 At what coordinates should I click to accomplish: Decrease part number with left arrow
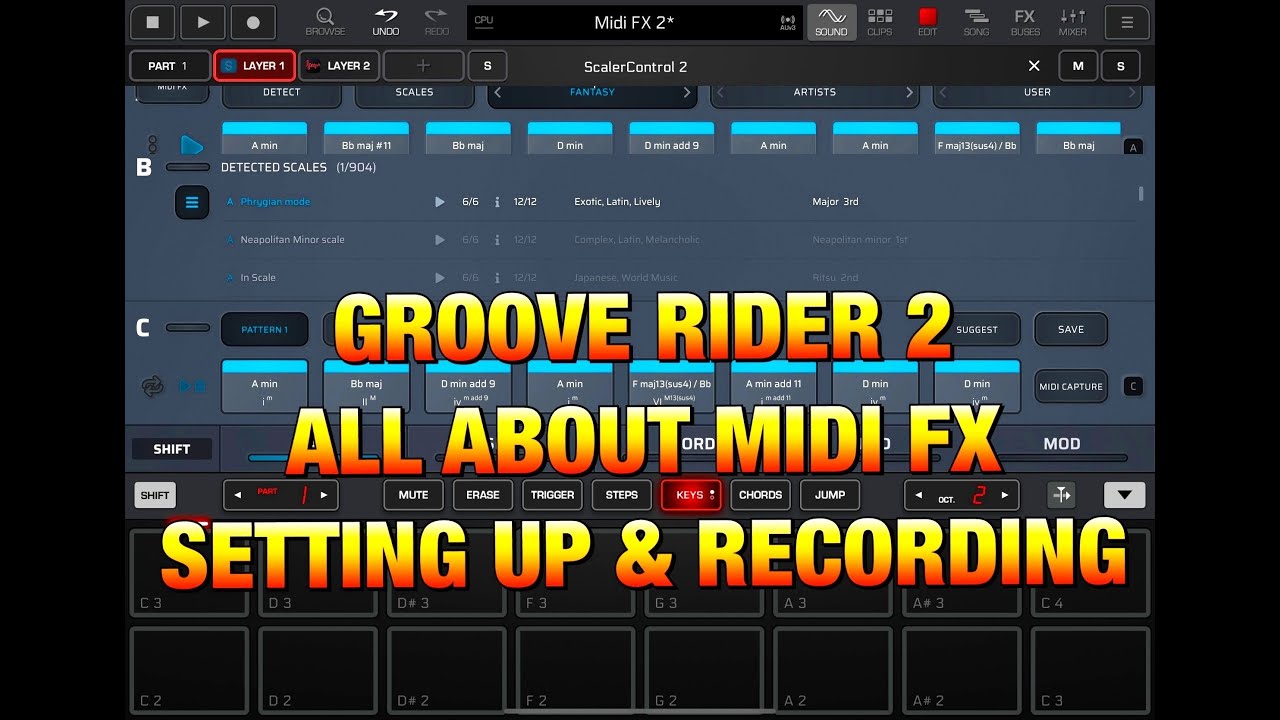pos(238,495)
